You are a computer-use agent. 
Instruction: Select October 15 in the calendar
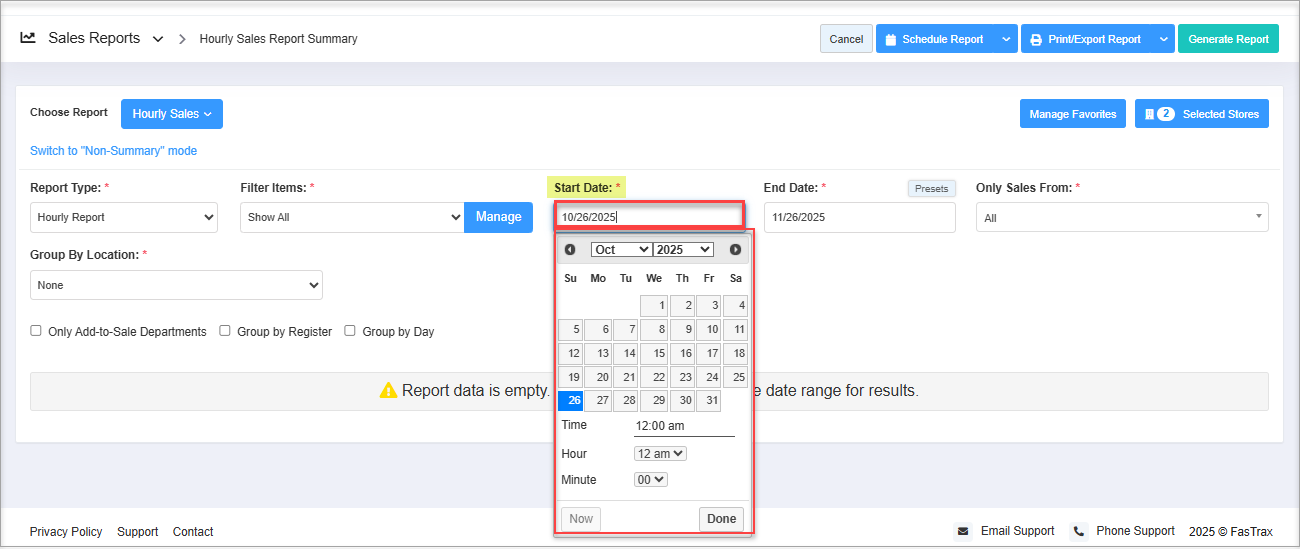click(x=654, y=353)
